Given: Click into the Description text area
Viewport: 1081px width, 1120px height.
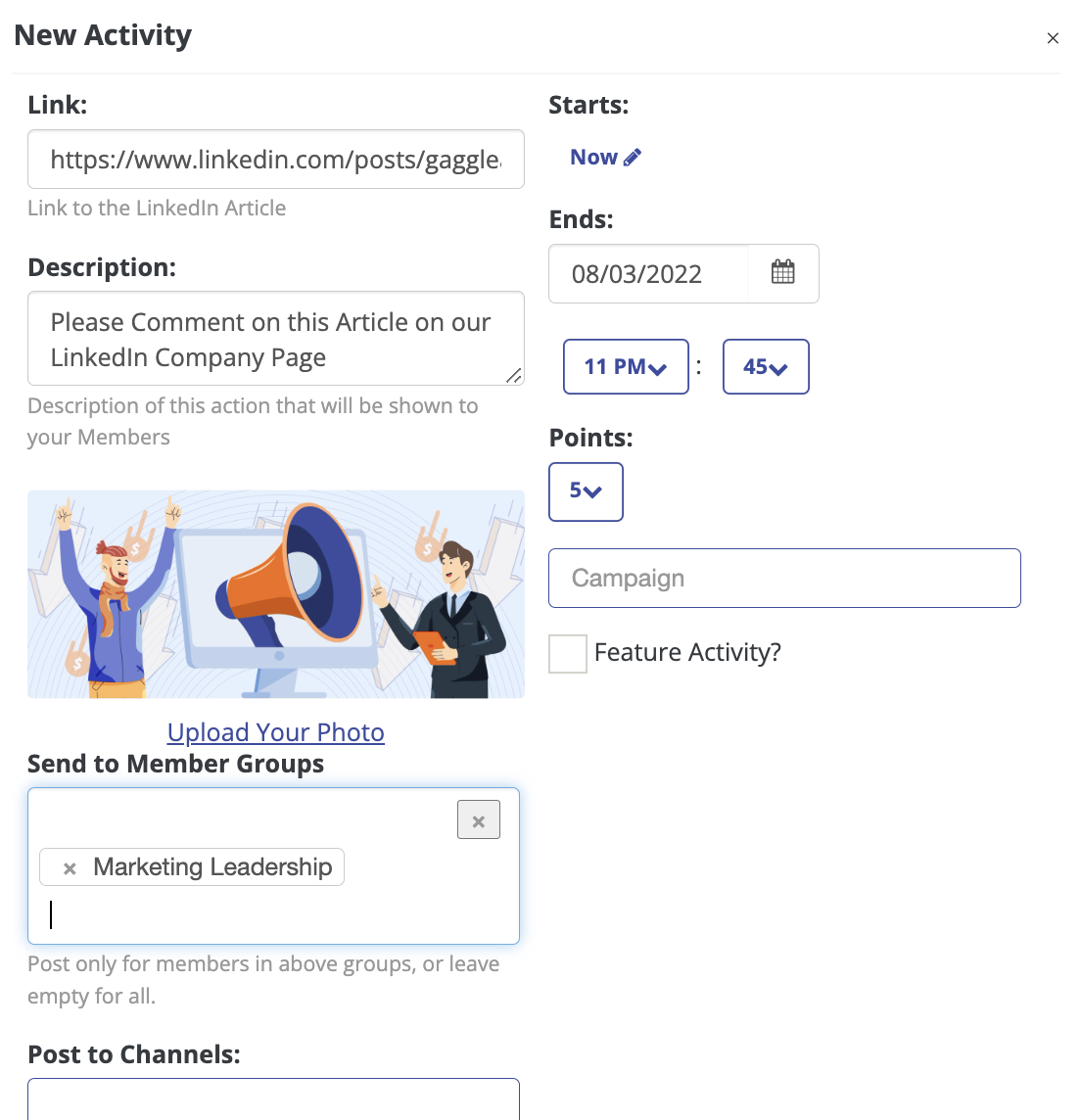Looking at the screenshot, I should point(276,338).
